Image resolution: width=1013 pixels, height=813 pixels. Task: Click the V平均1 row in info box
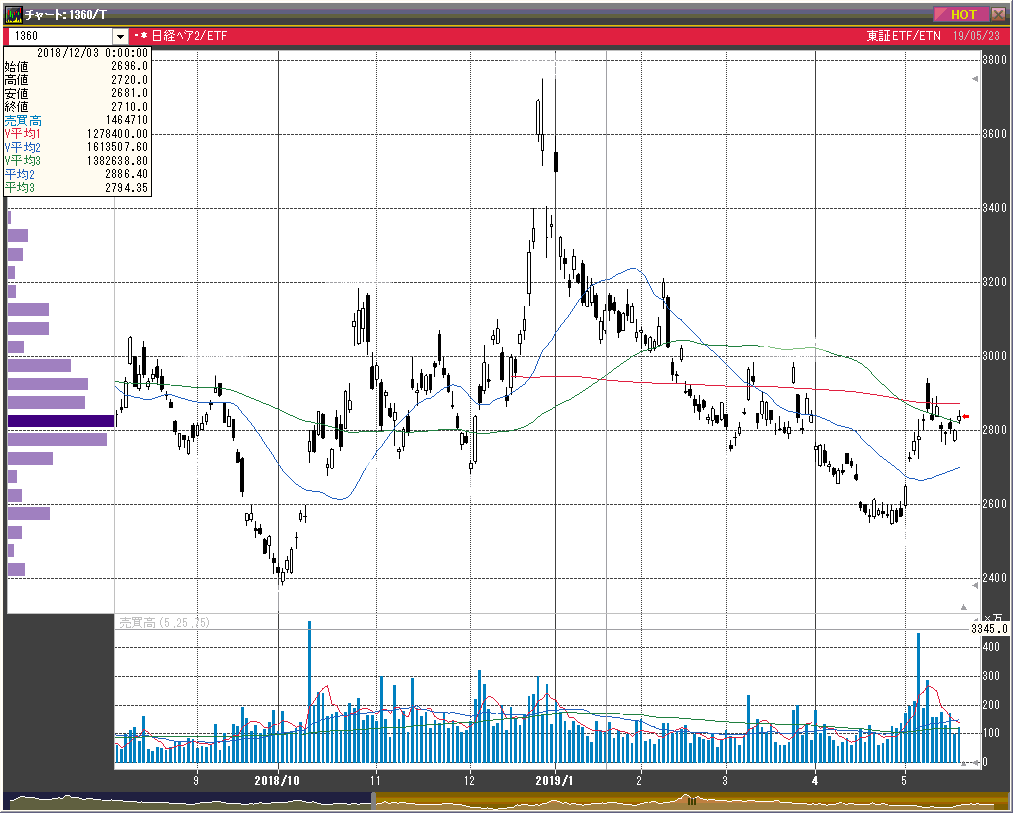pos(76,134)
